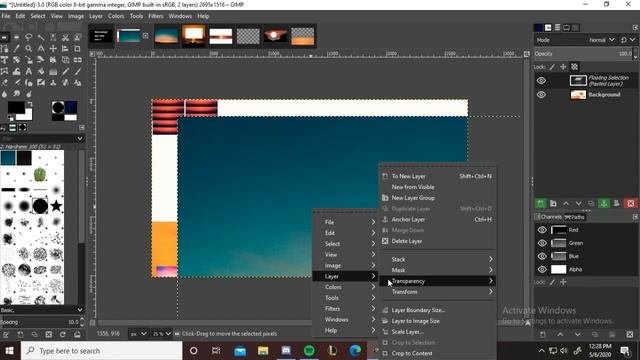Expand the Stack submenu
This screenshot has width=640, height=360.
438,259
